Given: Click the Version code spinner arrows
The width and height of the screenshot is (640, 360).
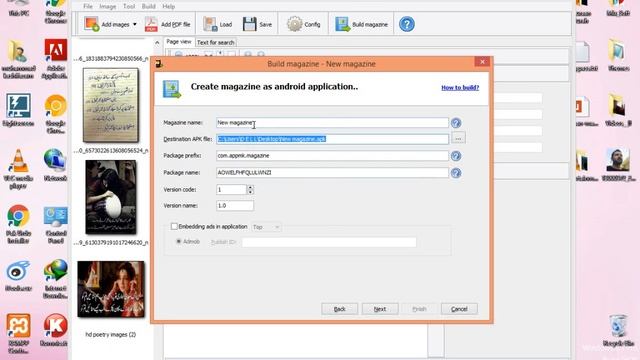Looking at the screenshot, I should click(x=251, y=189).
